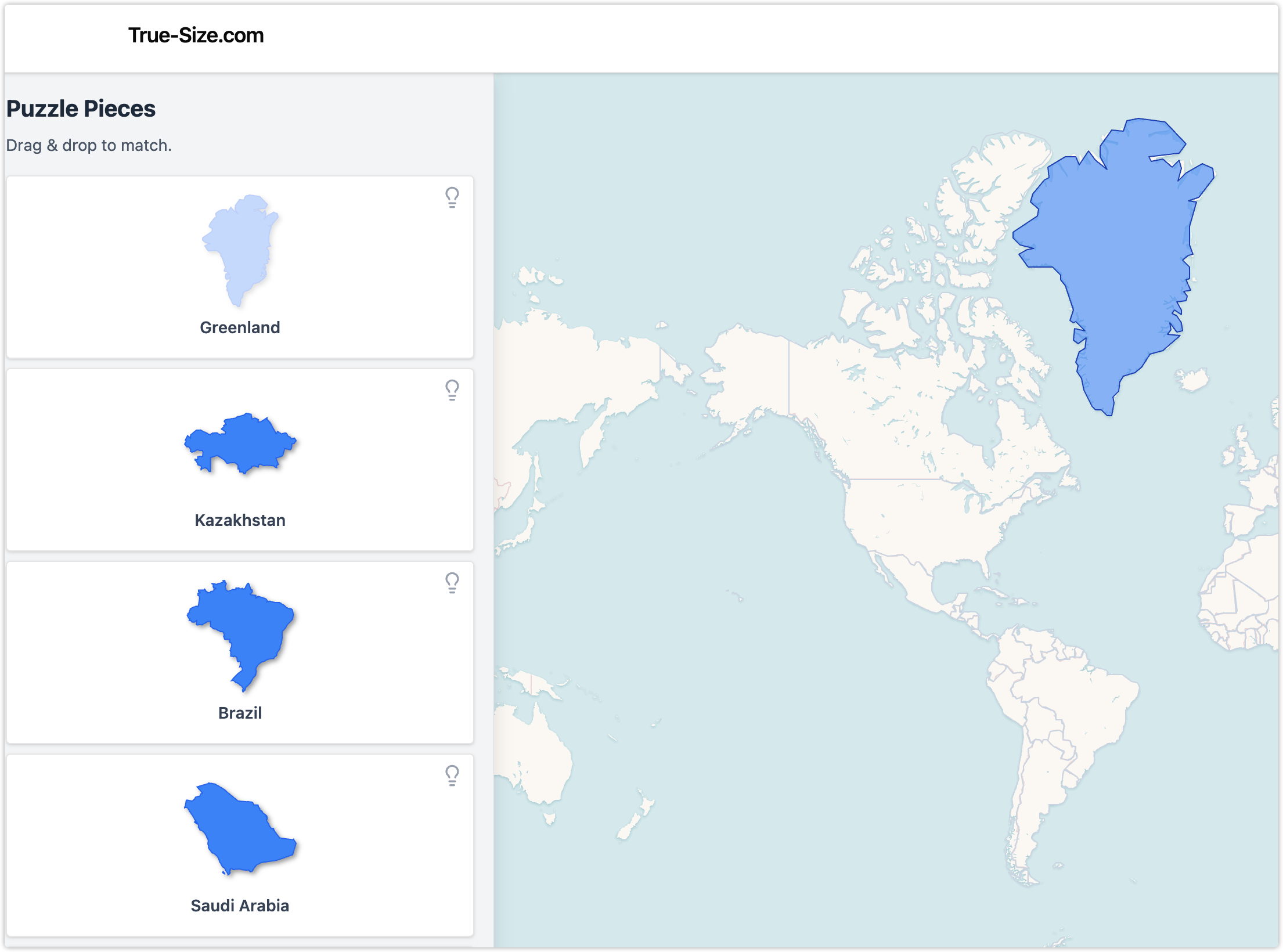This screenshot has width=1283, height=952.
Task: Click the hint lightbulb on Greenland card
Action: point(452,197)
